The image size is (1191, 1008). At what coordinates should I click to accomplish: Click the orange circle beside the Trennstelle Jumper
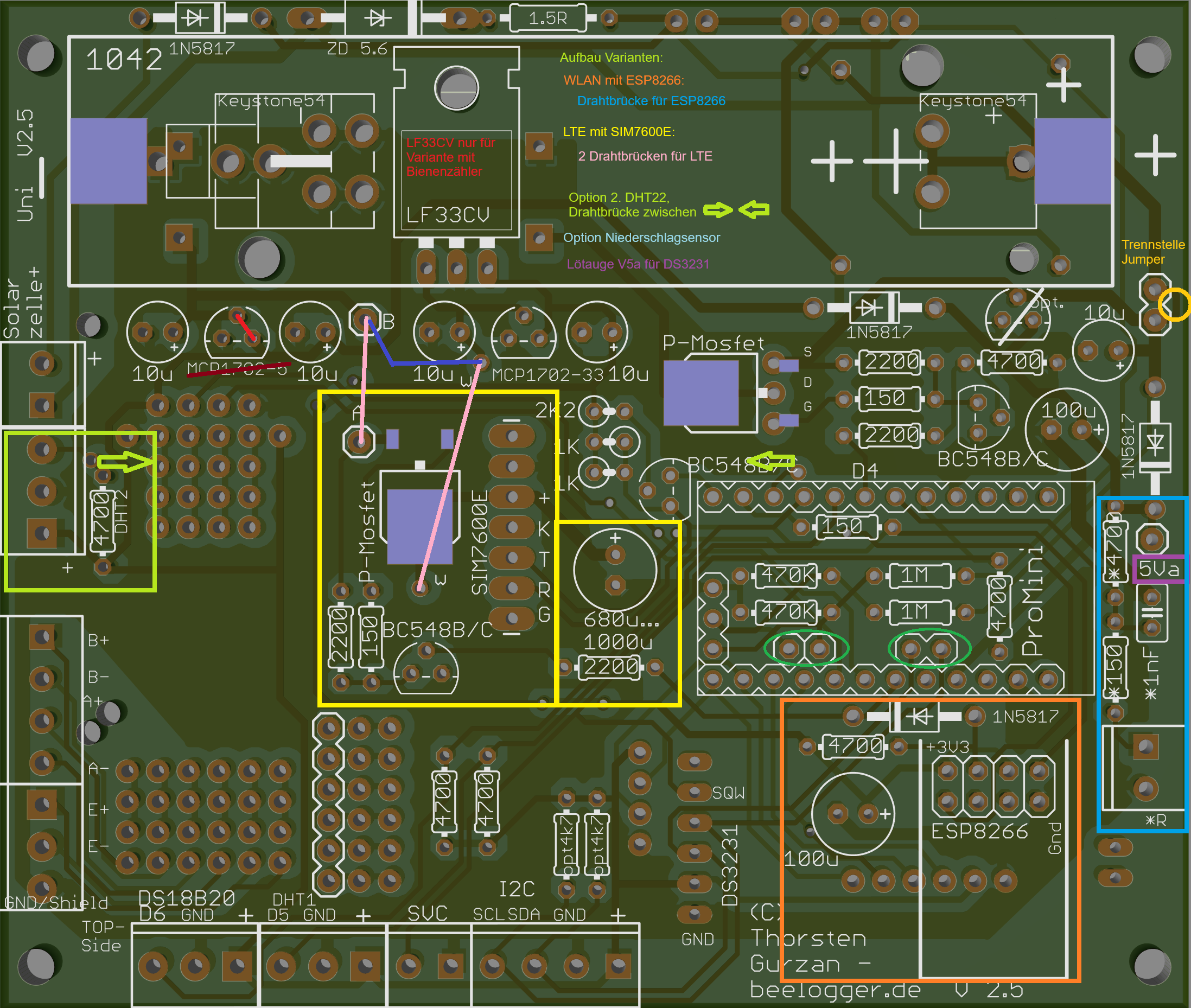pyautogui.click(x=1174, y=304)
